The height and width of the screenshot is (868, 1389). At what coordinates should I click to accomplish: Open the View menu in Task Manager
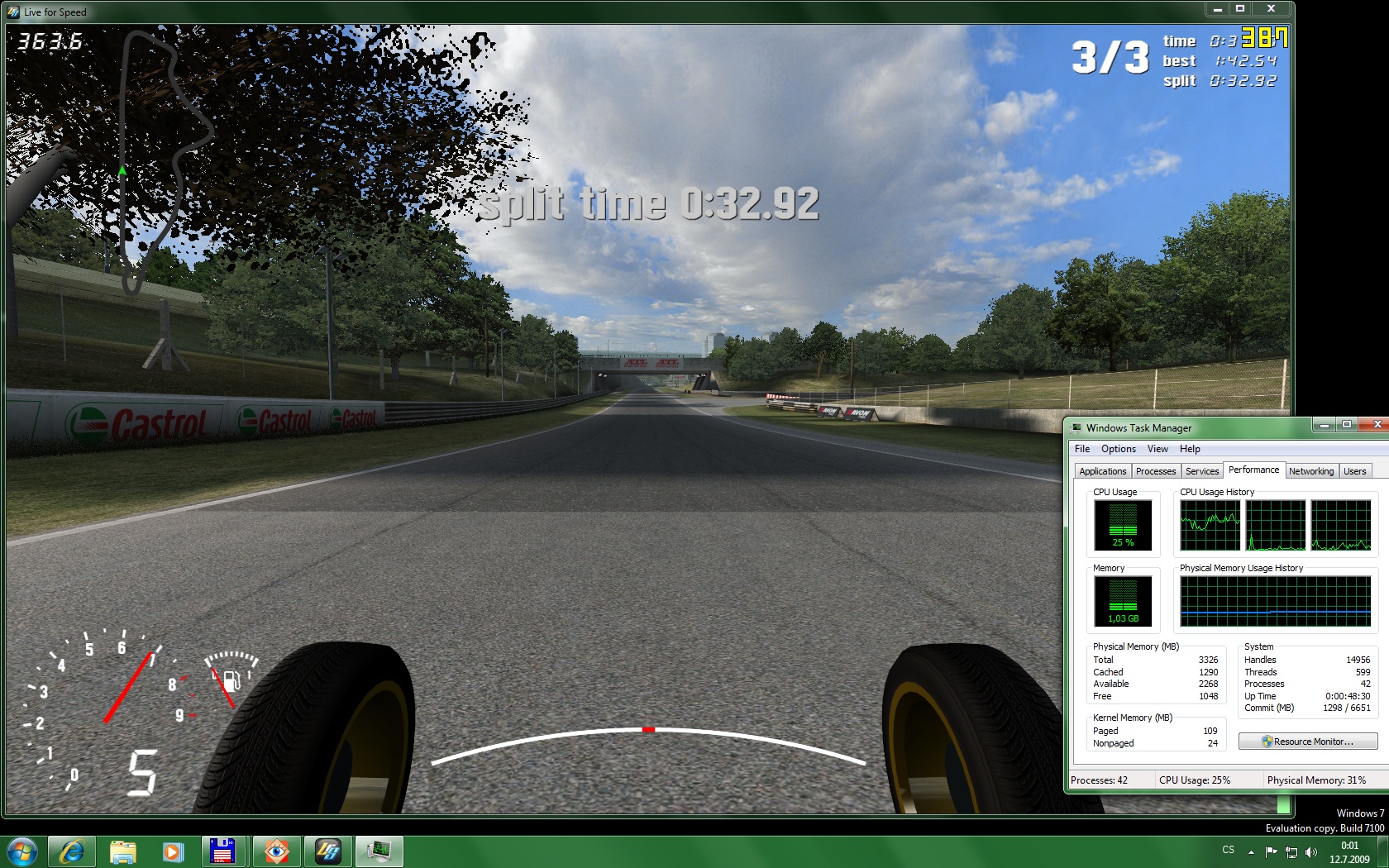(1157, 449)
